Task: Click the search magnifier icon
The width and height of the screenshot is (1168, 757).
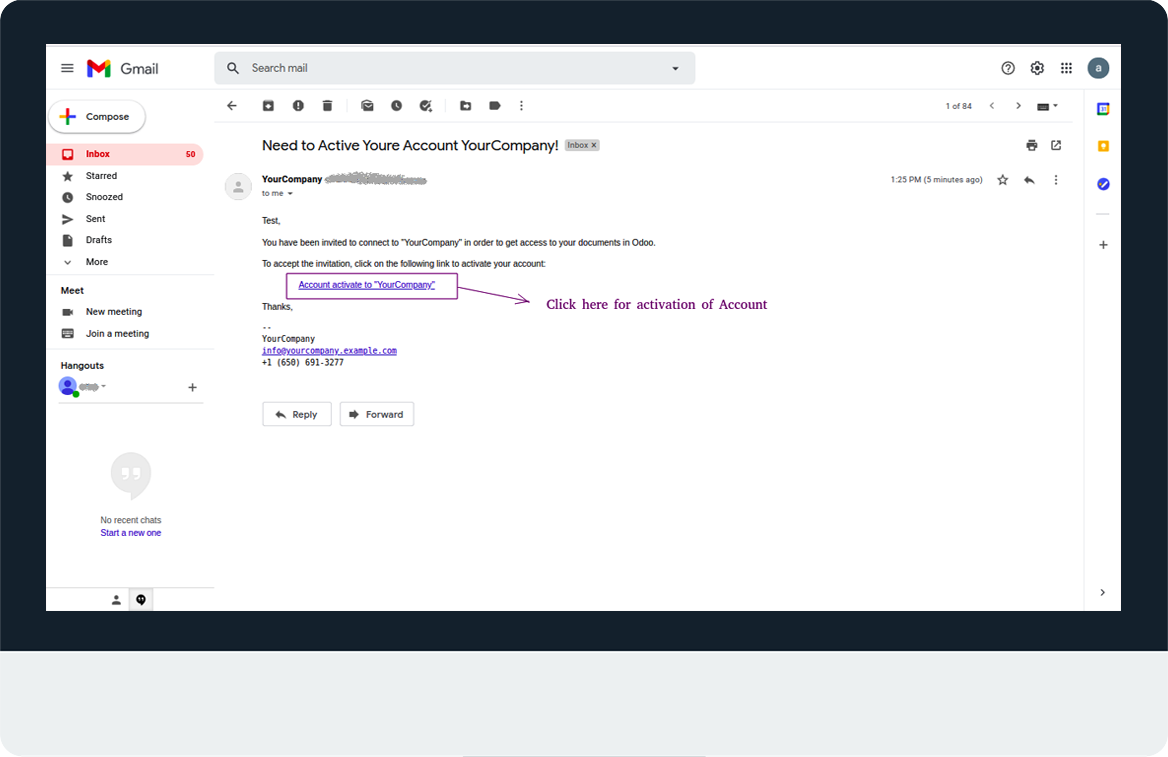Action: pyautogui.click(x=233, y=68)
